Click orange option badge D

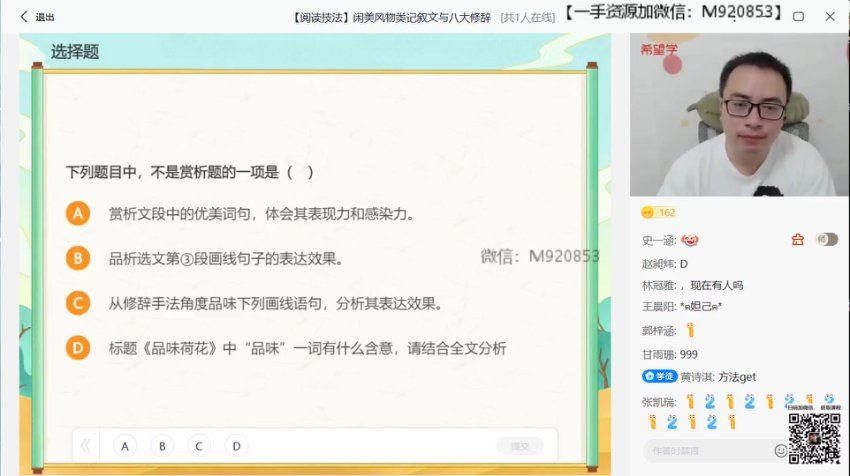tap(78, 348)
